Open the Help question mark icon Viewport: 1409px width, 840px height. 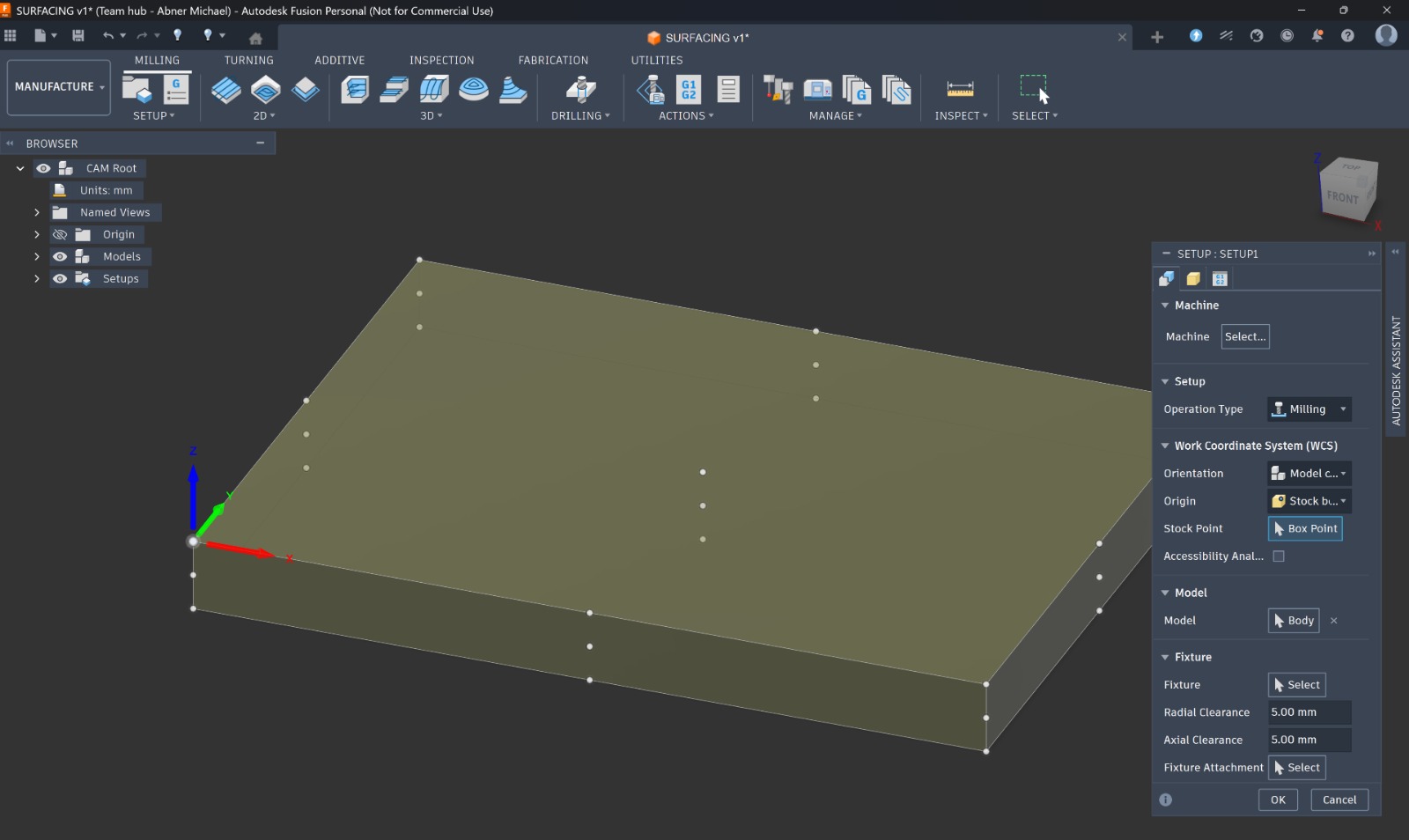point(1347,35)
